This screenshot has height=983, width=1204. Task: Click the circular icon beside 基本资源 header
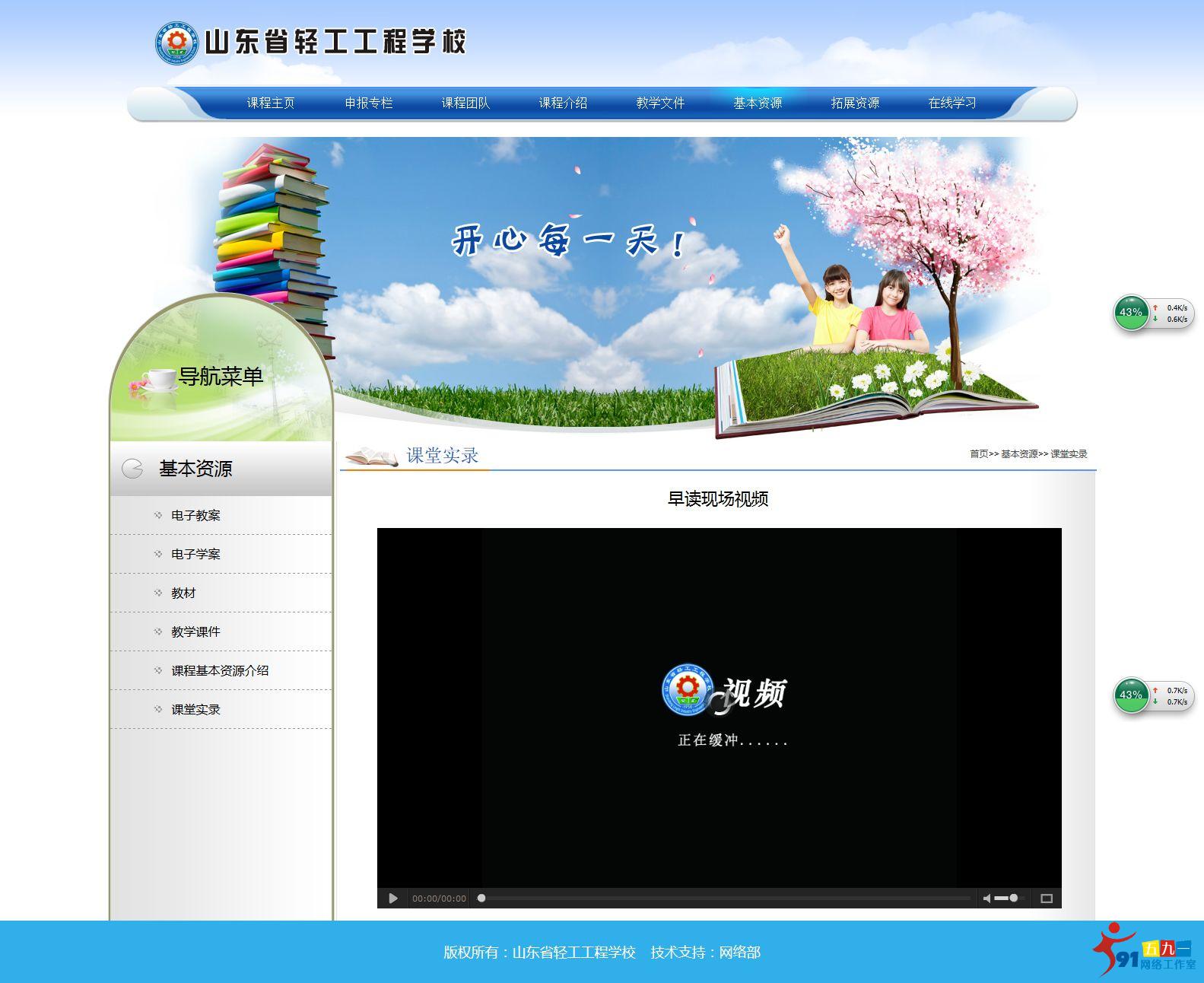tap(132, 468)
